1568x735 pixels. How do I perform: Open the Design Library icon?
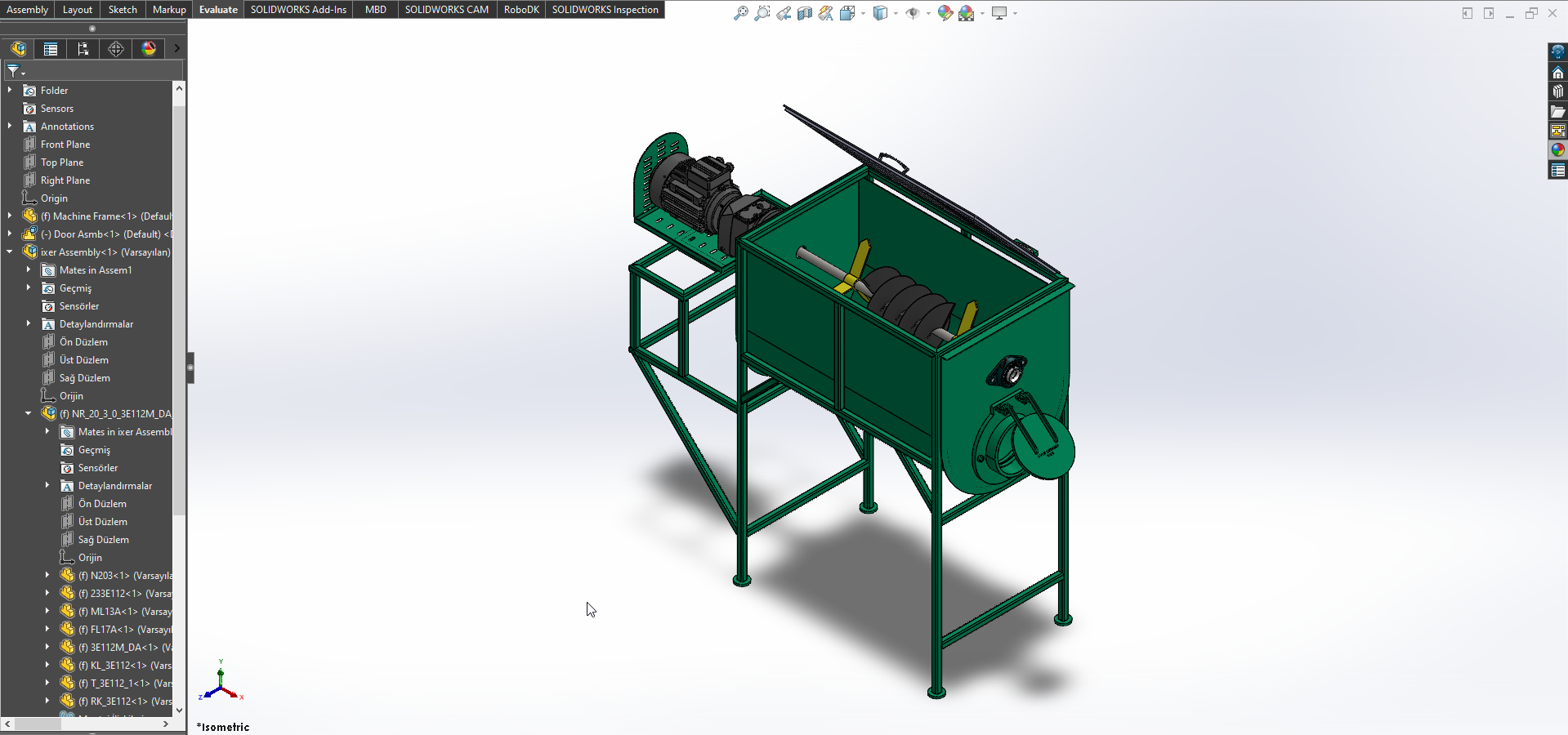click(x=1557, y=91)
